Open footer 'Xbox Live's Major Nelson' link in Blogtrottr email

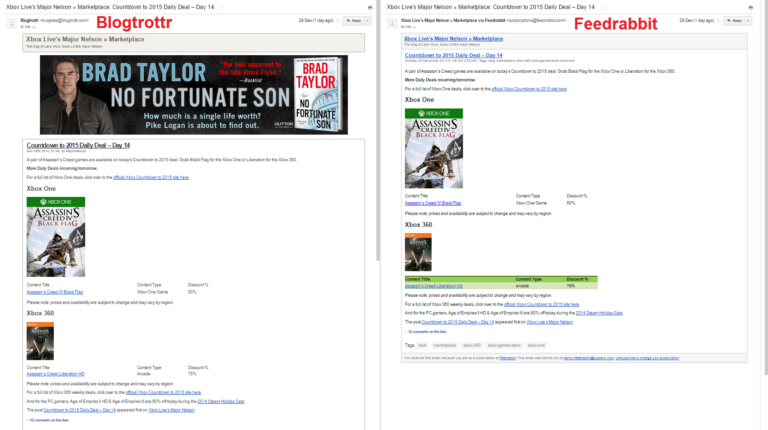[171, 410]
